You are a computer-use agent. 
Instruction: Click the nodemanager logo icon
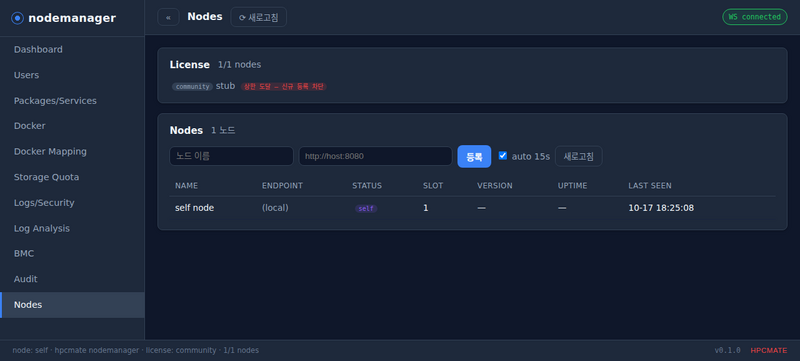[17, 18]
